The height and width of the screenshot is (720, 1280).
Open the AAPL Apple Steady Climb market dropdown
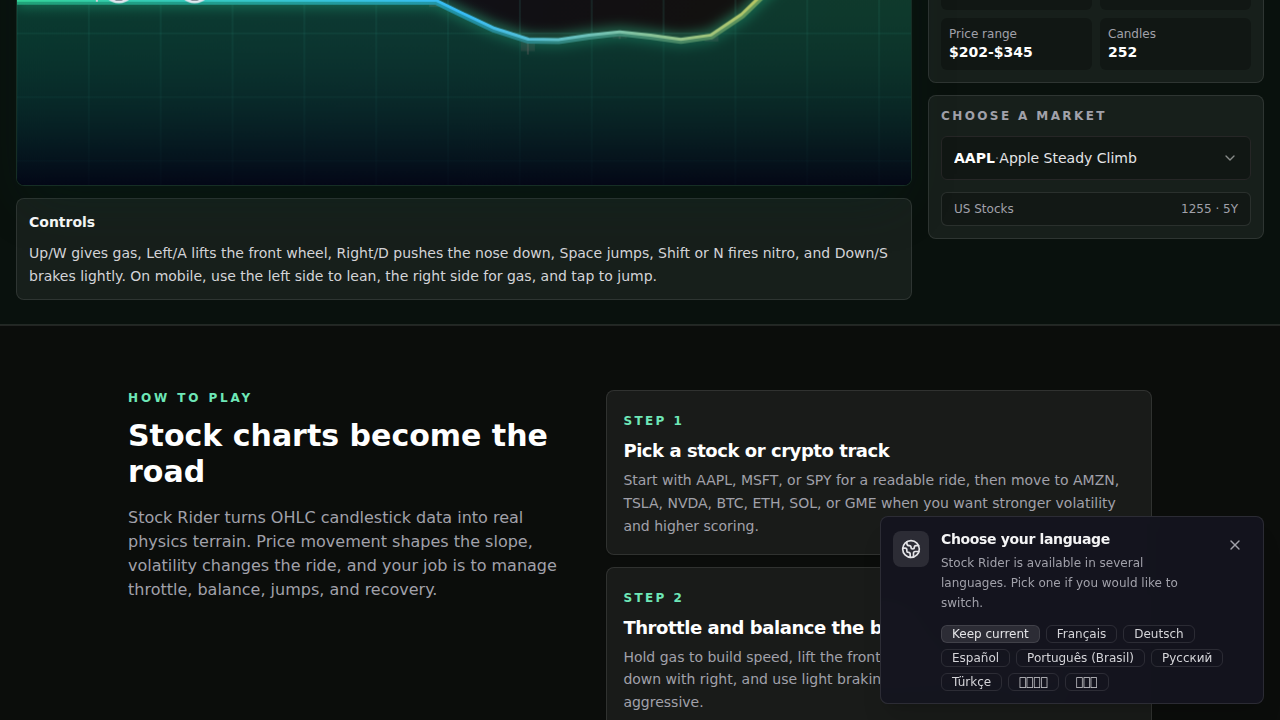tap(1095, 158)
